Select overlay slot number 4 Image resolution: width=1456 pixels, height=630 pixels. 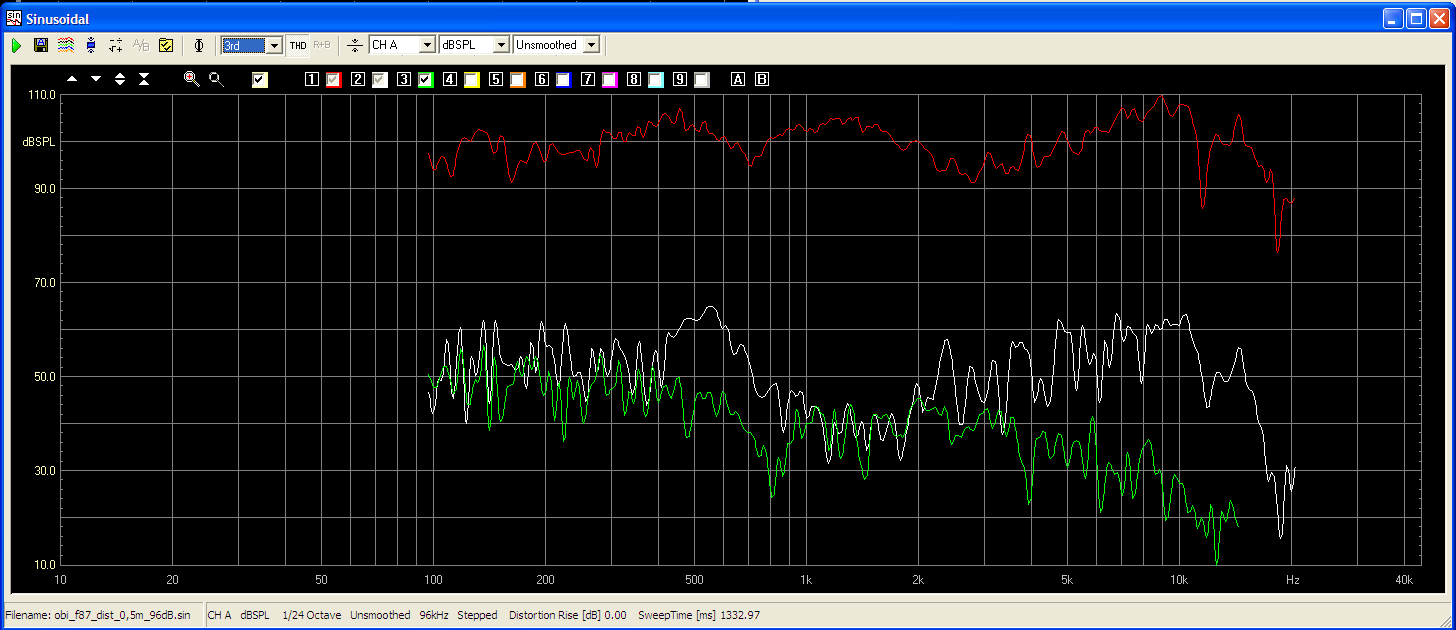pyautogui.click(x=450, y=79)
